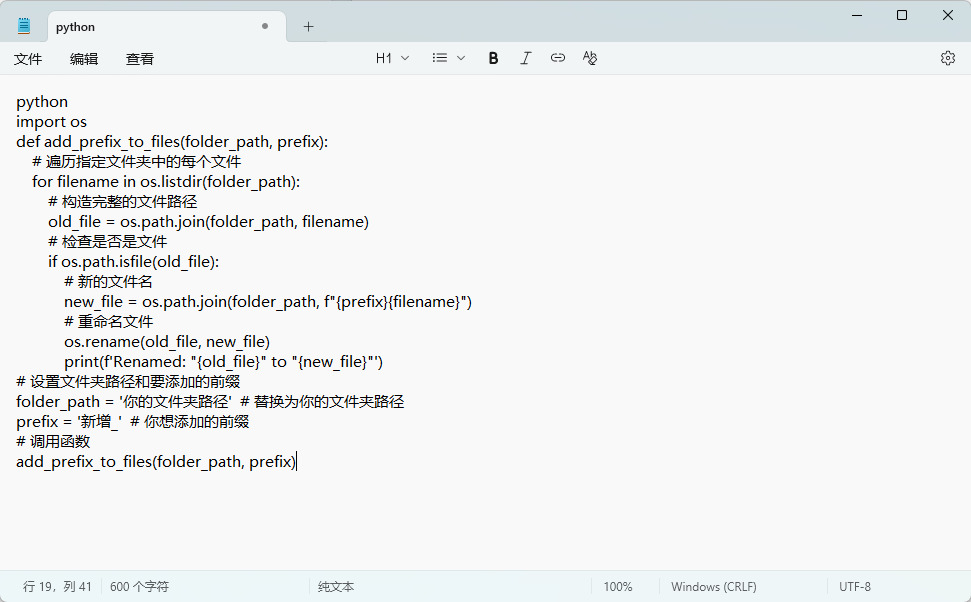Screen dimensions: 971x602
Task: Click the "prefix = '新增_'" line
Action: point(133,422)
